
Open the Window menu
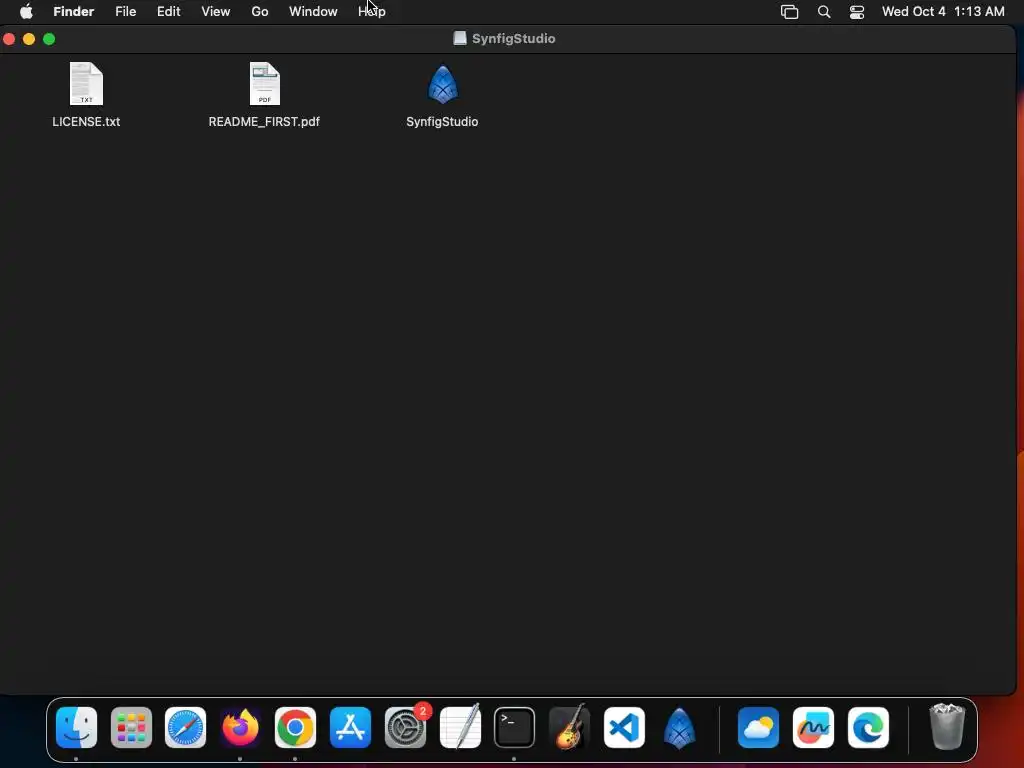(x=313, y=11)
